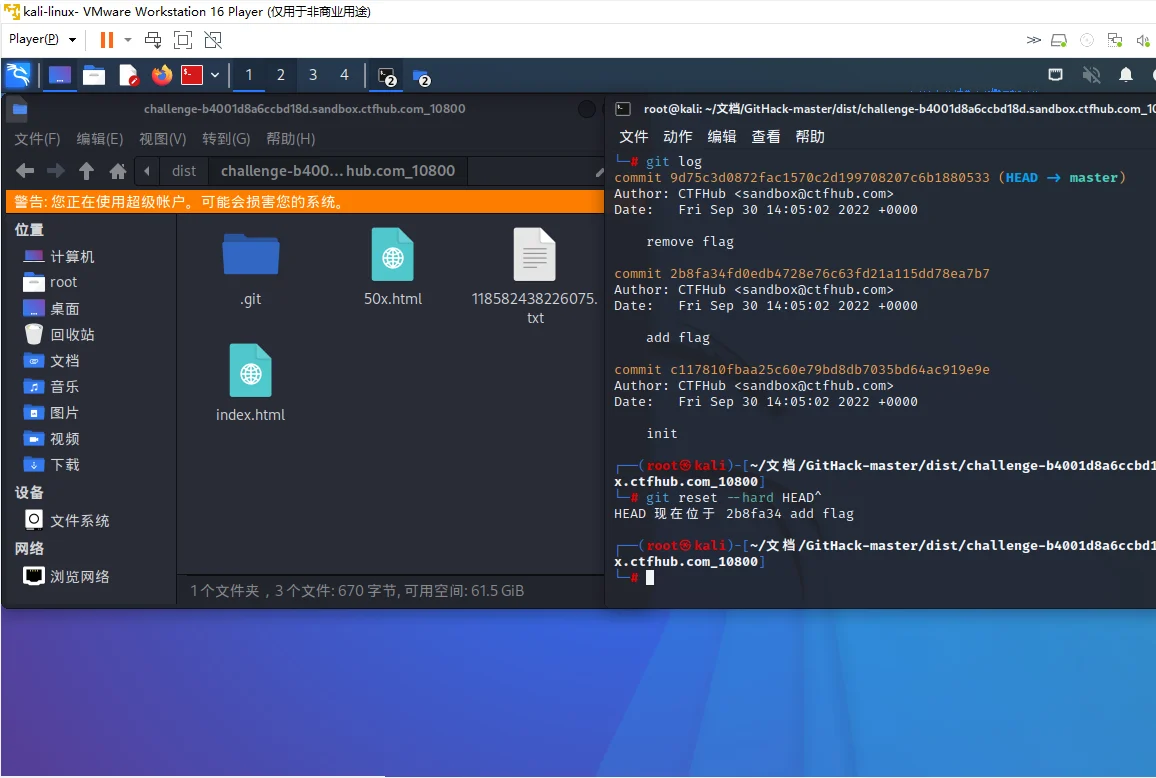Viewport: 1156px width, 778px height.
Task: Open the red terminal emulator launcher
Action: 192,75
